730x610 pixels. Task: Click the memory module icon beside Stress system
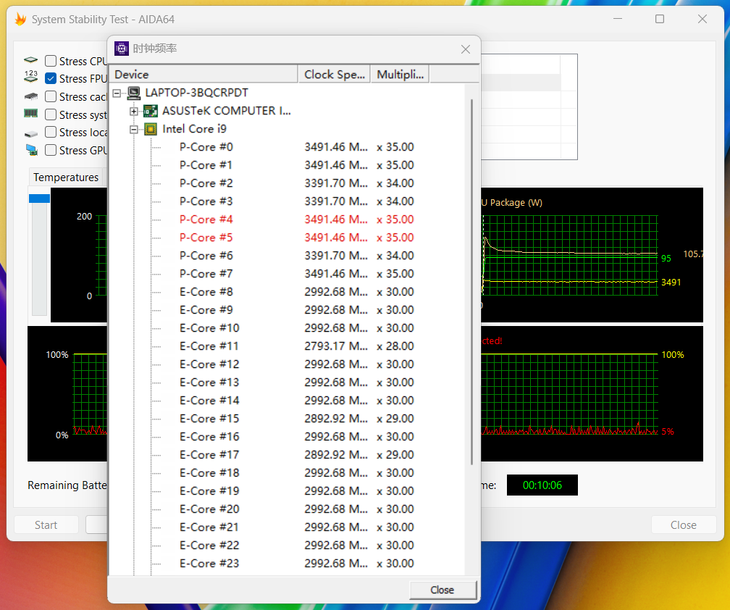click(31, 113)
